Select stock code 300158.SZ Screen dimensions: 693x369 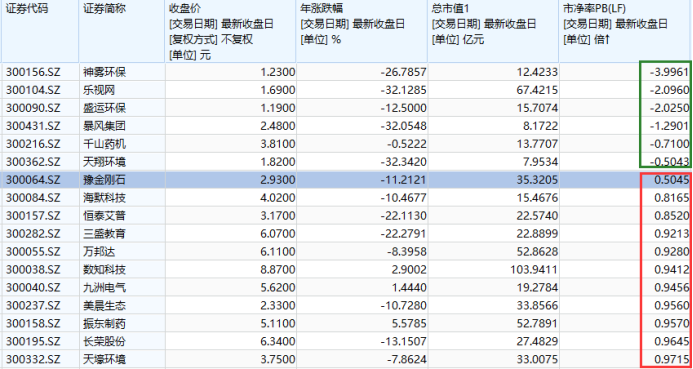tap(33, 323)
